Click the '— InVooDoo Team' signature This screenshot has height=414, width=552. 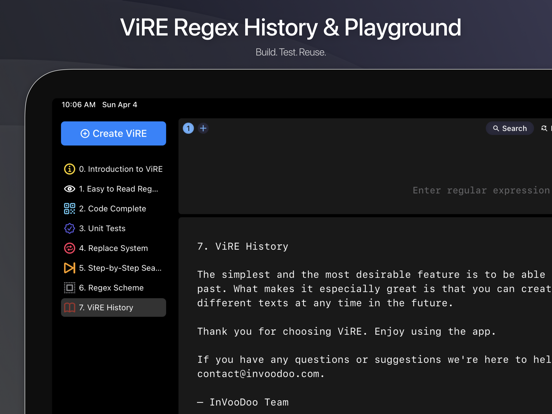[243, 402]
